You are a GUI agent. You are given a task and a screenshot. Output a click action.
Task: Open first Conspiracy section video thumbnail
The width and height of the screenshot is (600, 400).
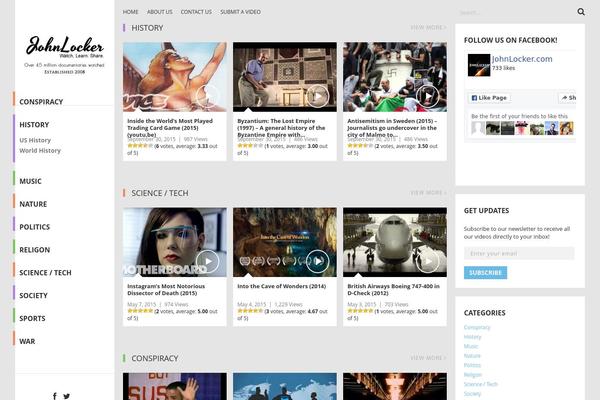[x=174, y=387]
